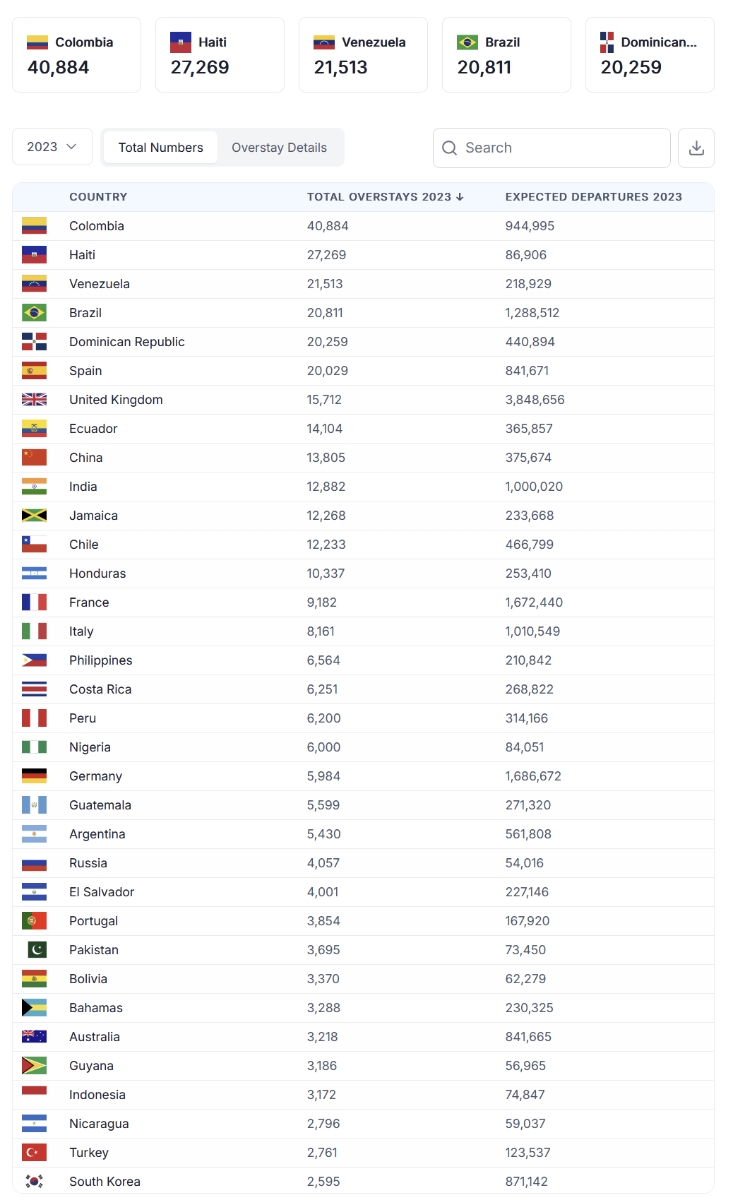733x1200 pixels.
Task: Select the Spain table row
Action: (x=363, y=371)
